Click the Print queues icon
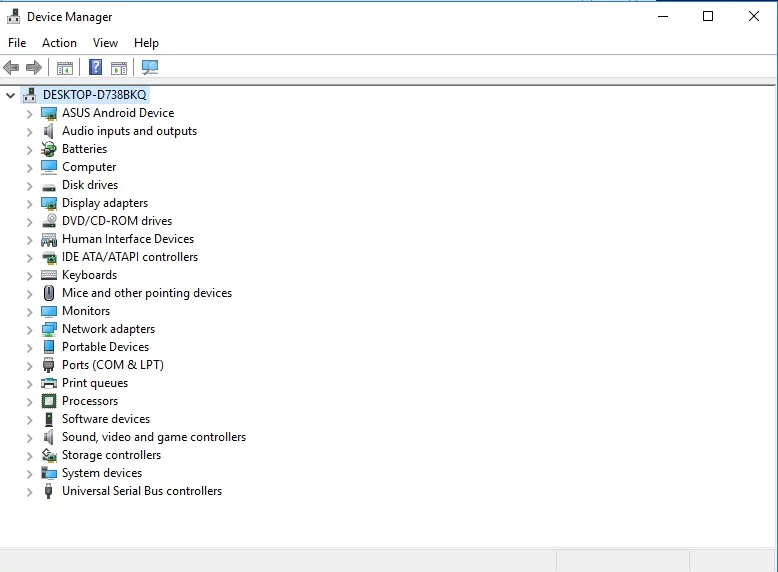 click(49, 383)
